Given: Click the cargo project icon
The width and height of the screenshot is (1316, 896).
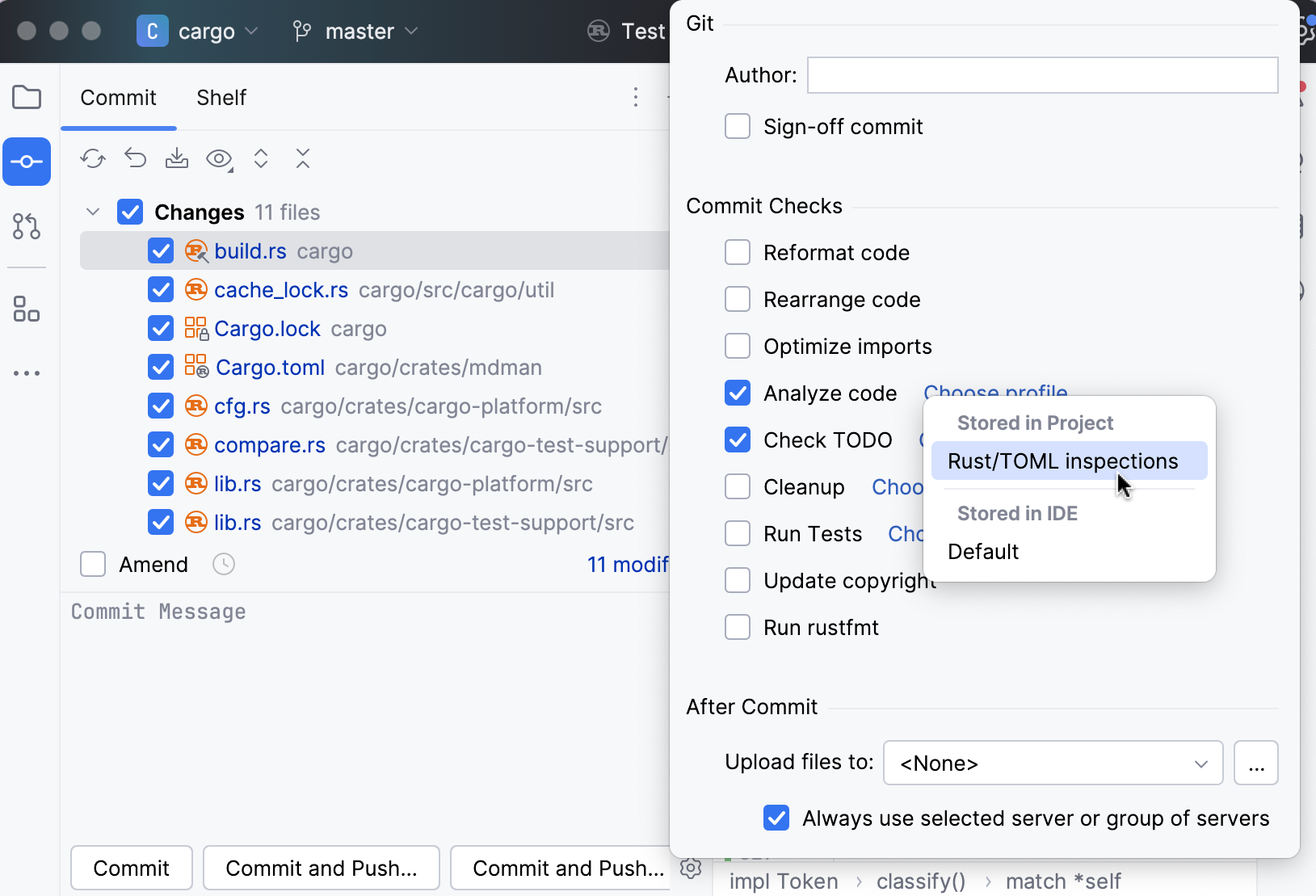Looking at the screenshot, I should [152, 32].
